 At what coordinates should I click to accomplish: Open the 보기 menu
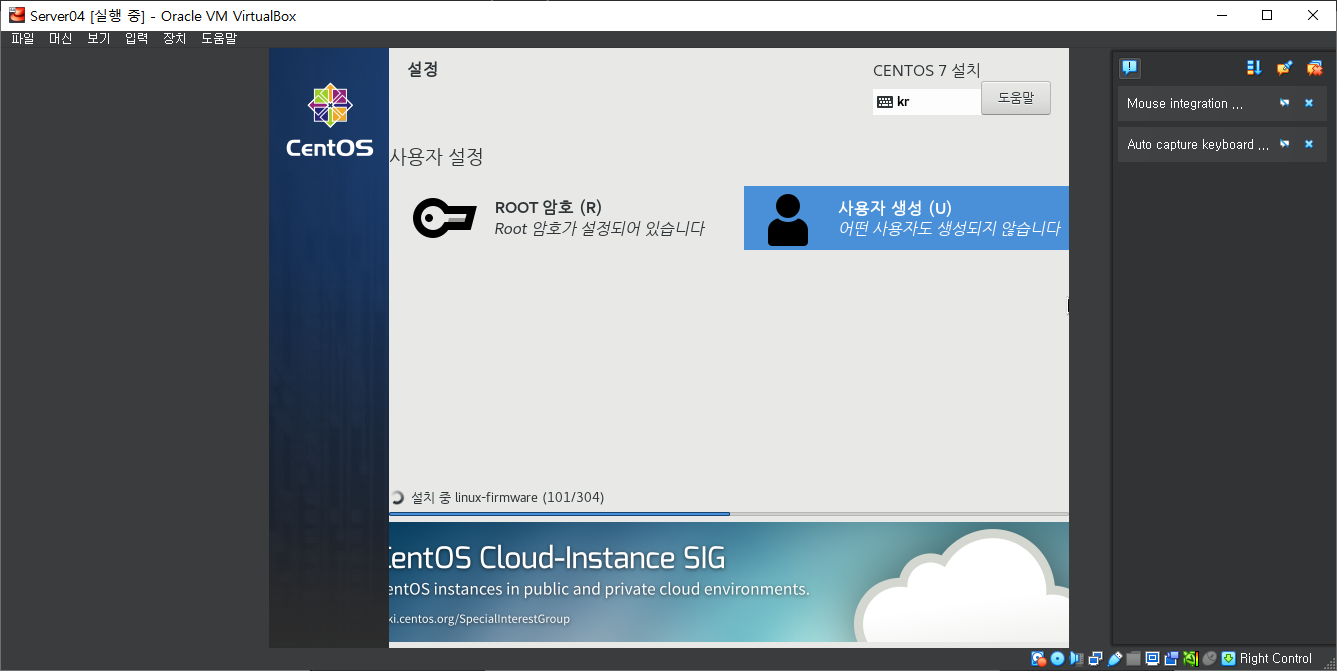[x=99, y=38]
